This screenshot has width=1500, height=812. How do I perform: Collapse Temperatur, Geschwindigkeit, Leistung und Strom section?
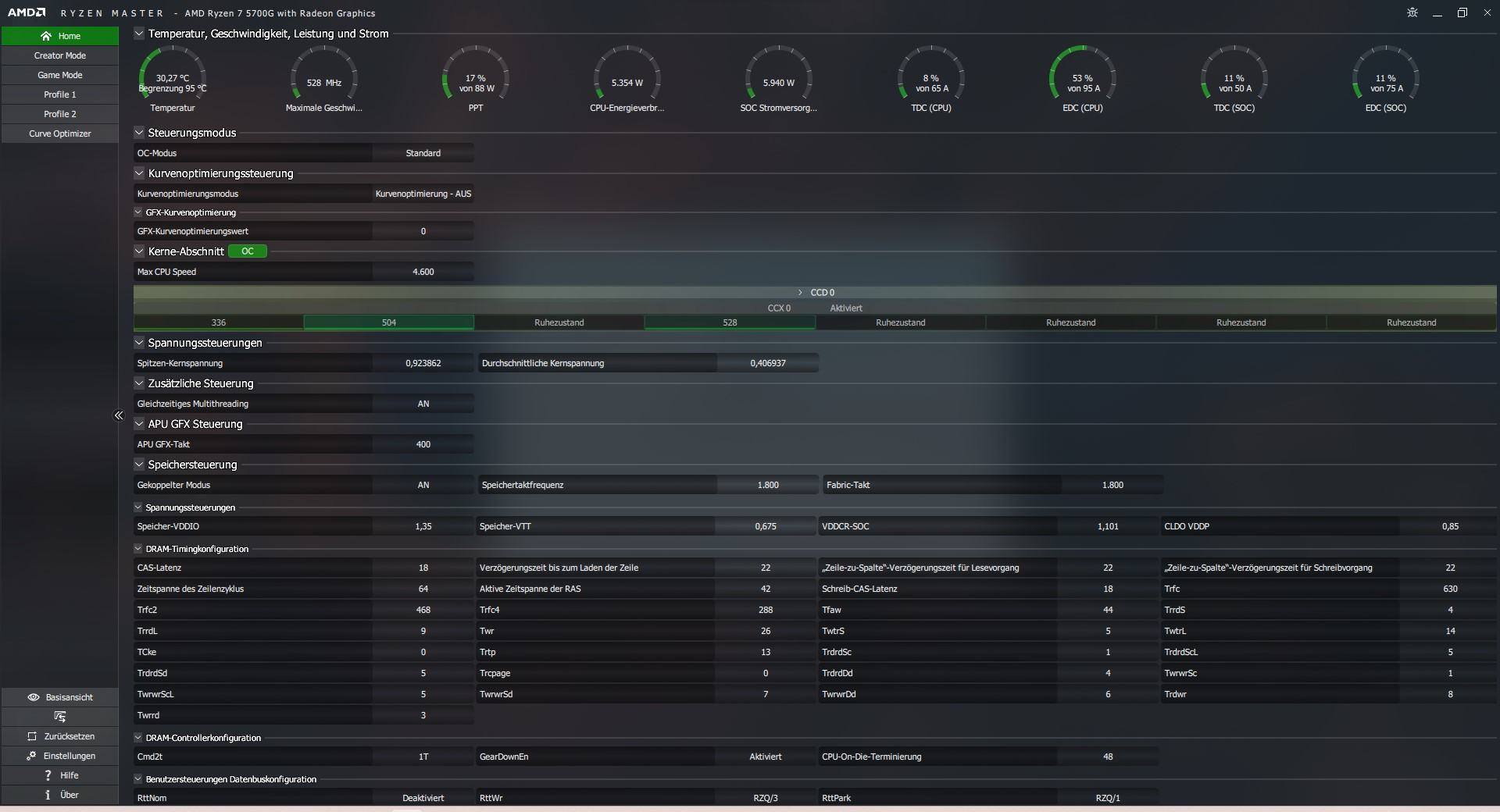(139, 33)
